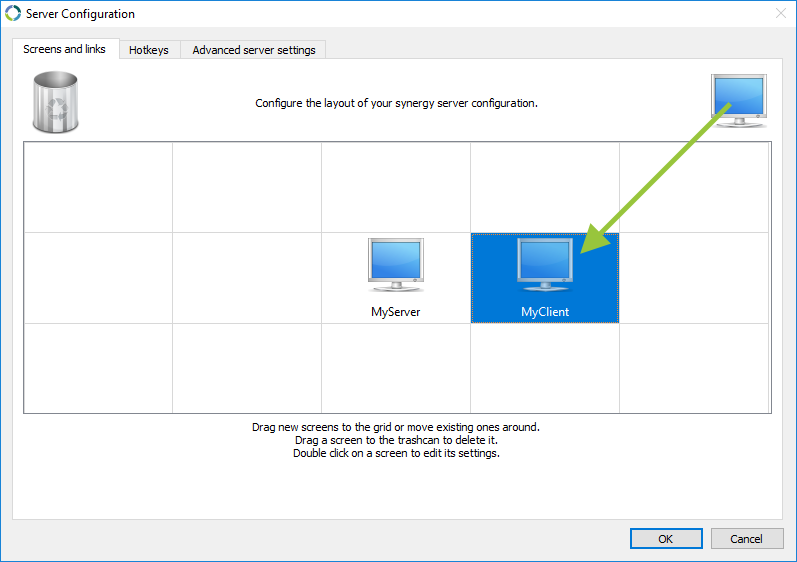
Task: Open the Advanced server settings tab
Action: tap(254, 50)
